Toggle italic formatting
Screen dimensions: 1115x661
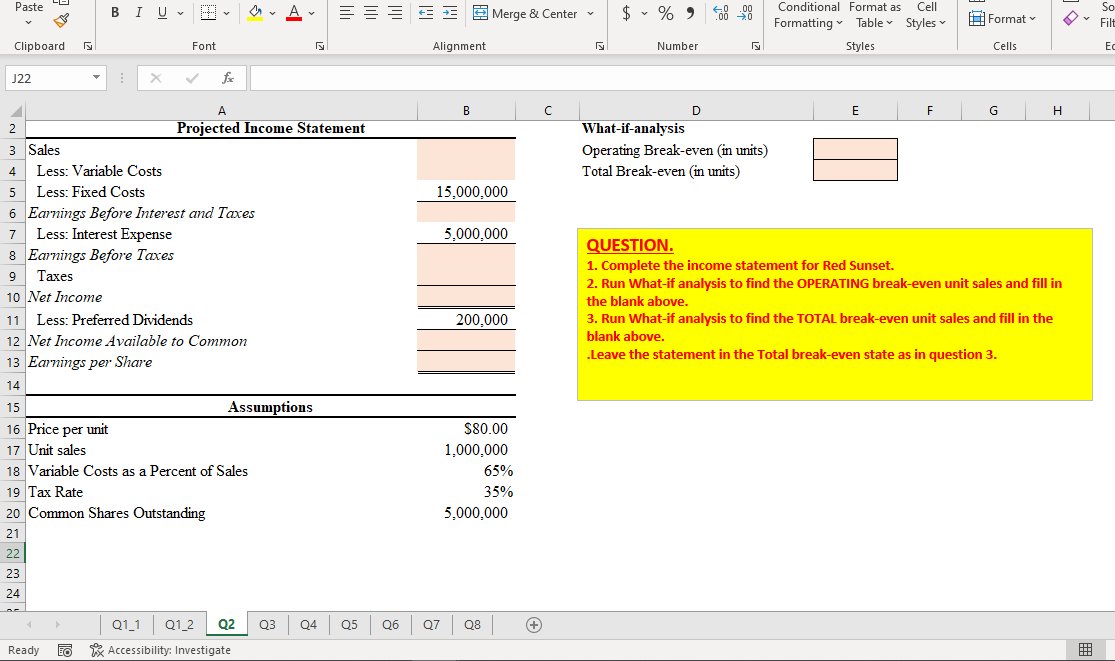point(138,12)
